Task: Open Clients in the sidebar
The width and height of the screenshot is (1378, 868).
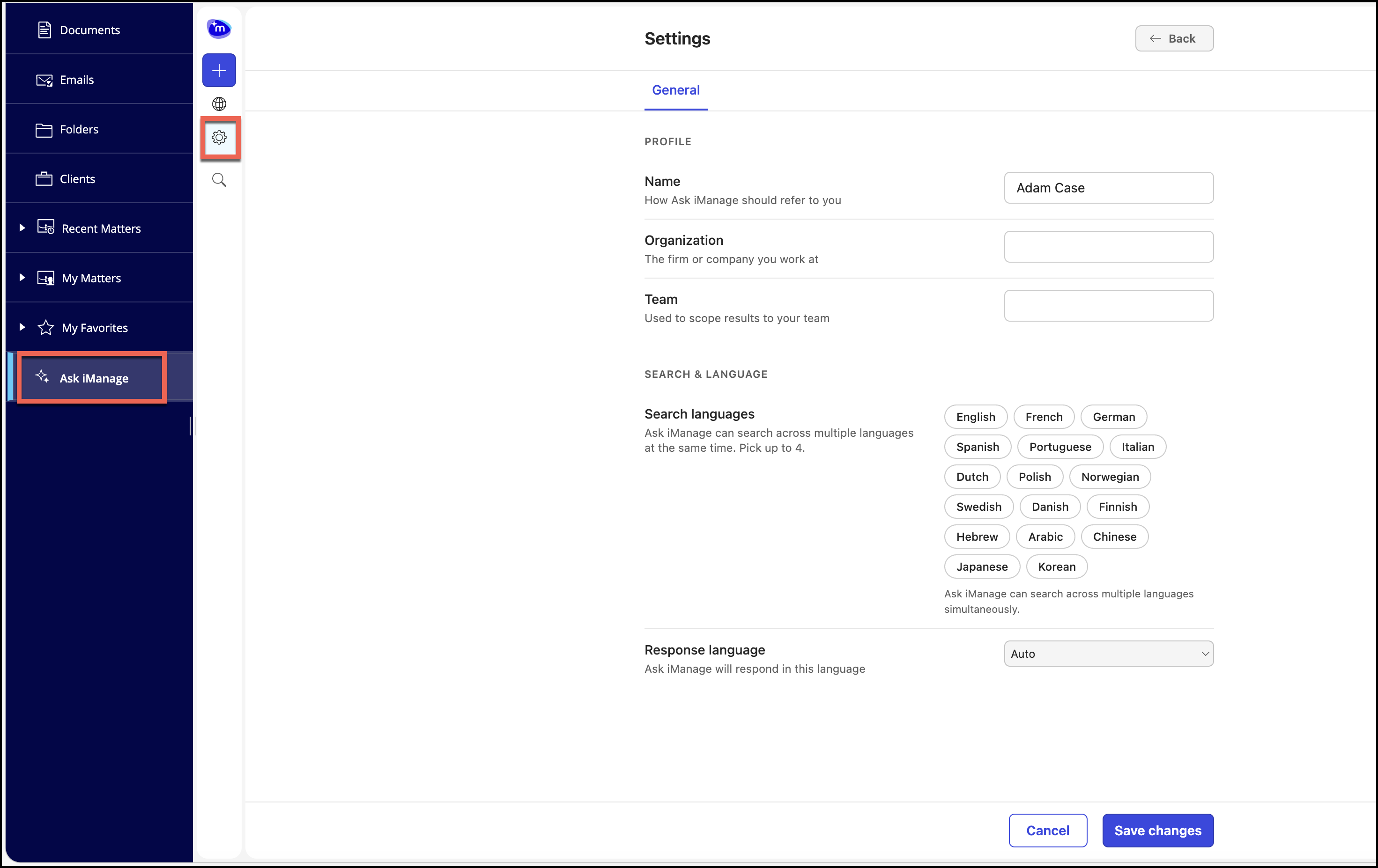Action: (99, 178)
